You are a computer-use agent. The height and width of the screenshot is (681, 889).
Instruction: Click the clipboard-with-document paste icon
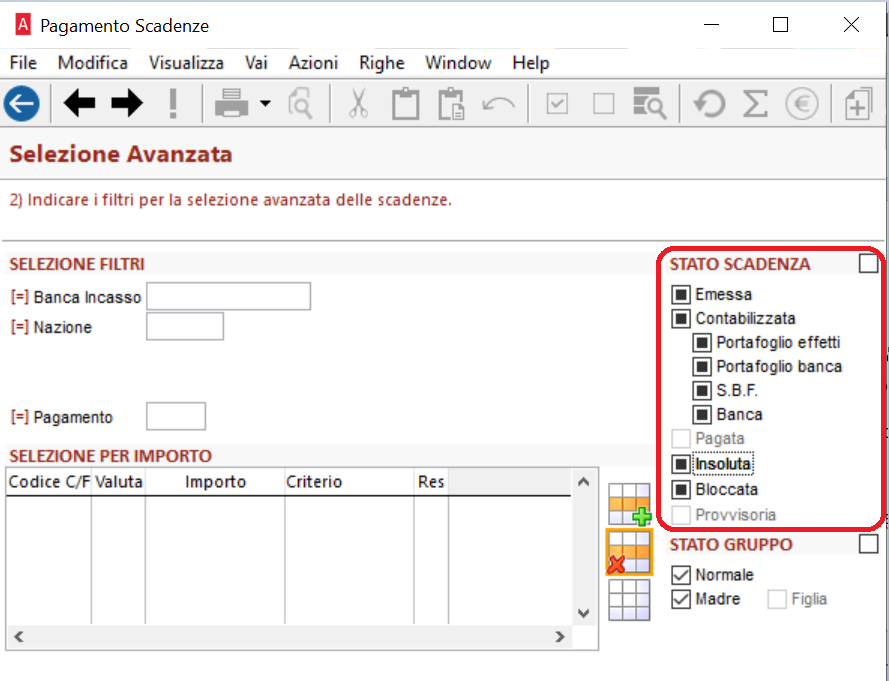point(452,104)
